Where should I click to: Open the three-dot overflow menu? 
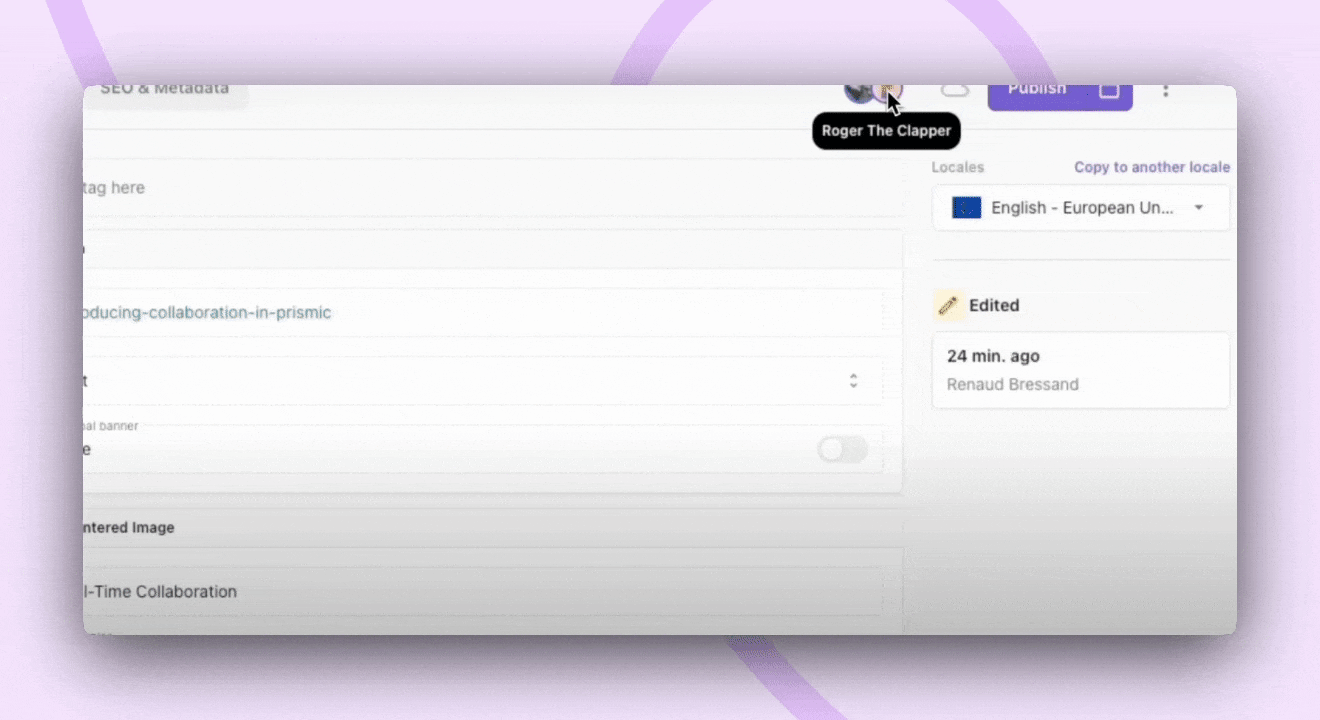coord(1166,90)
